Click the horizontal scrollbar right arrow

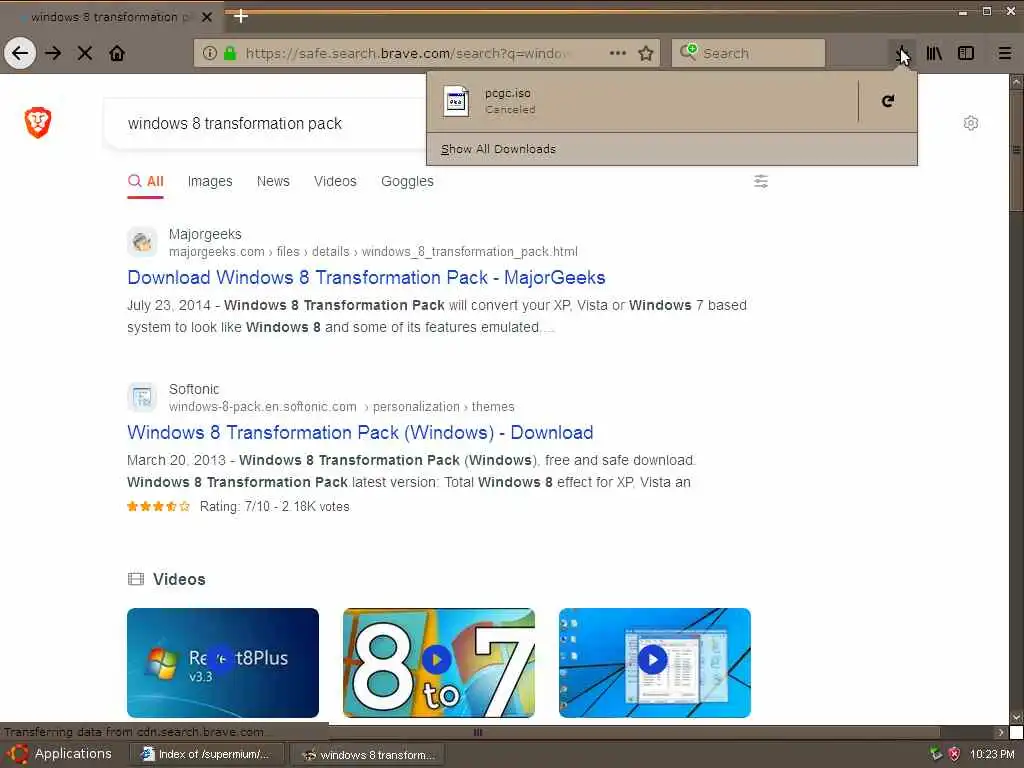(1000, 732)
